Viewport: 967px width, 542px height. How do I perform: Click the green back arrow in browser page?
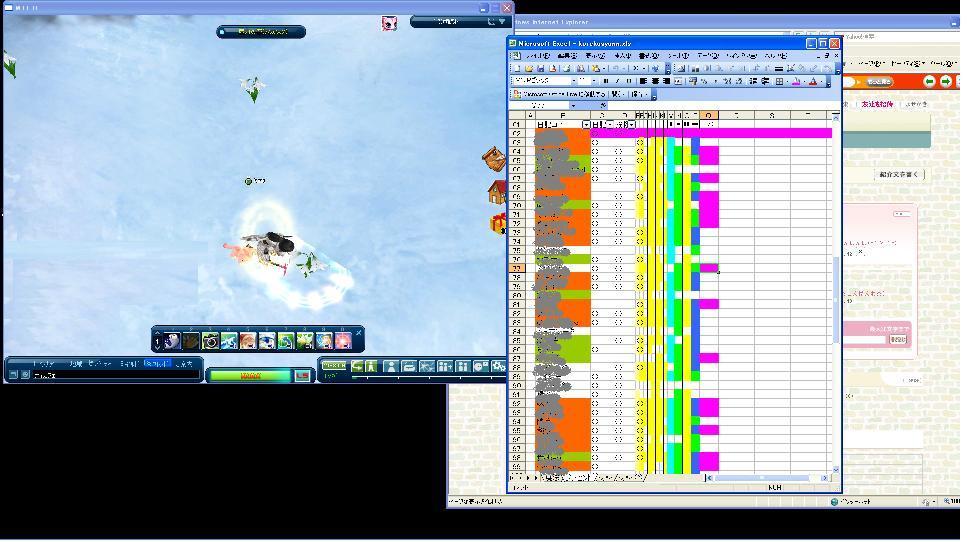[930, 81]
